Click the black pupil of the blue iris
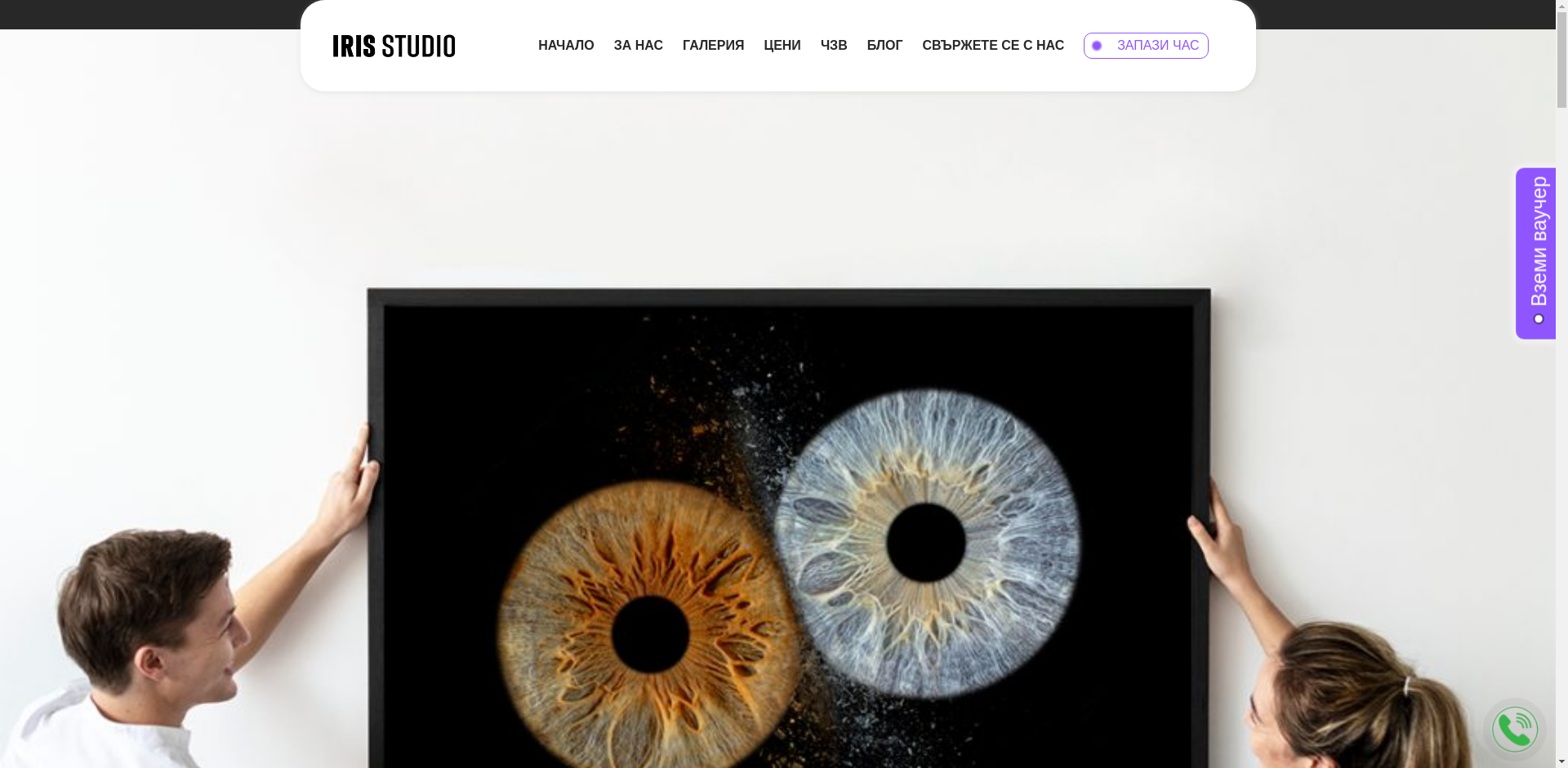 [x=925, y=543]
